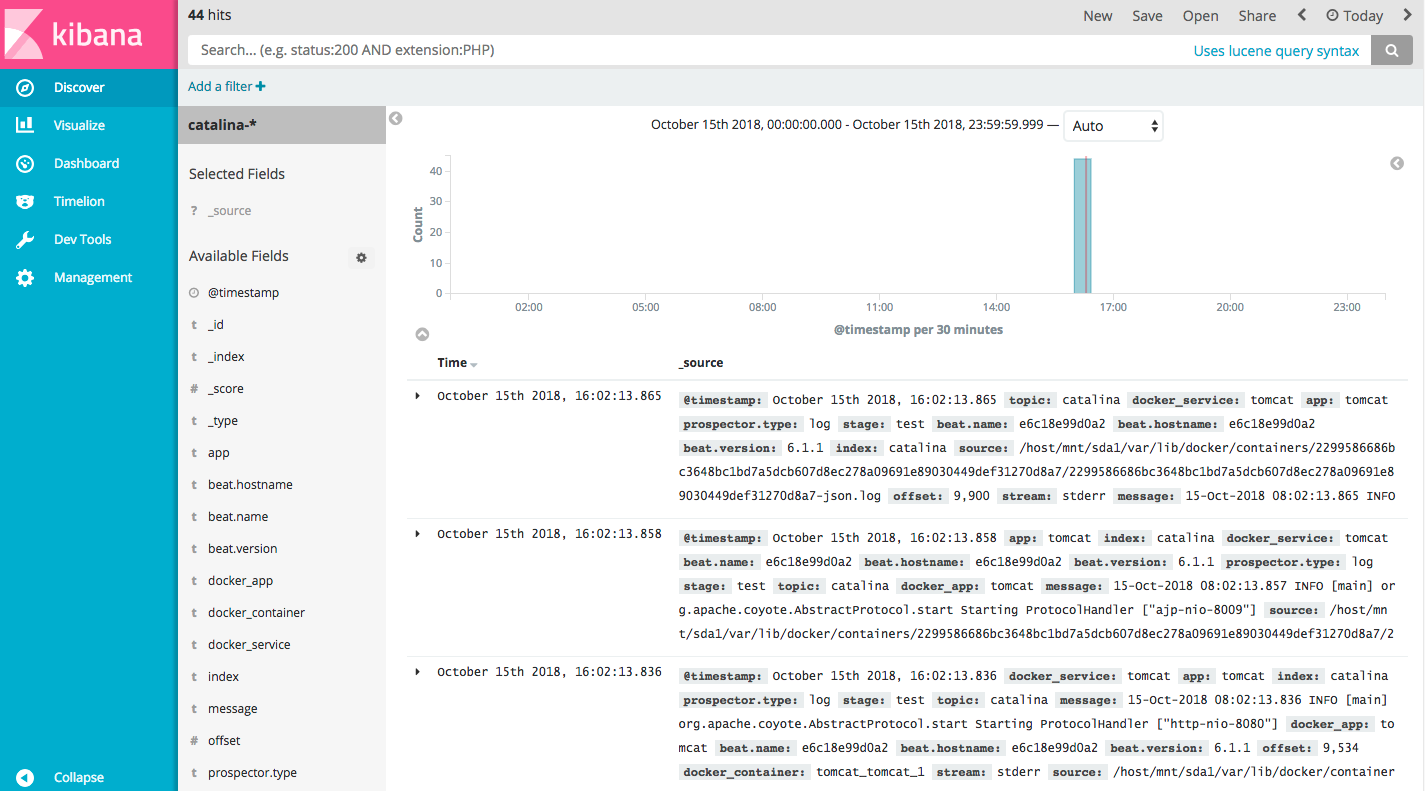The image size is (1425, 791).
Task: Click the clock icon of @timestamp field
Action: pyautogui.click(x=194, y=293)
